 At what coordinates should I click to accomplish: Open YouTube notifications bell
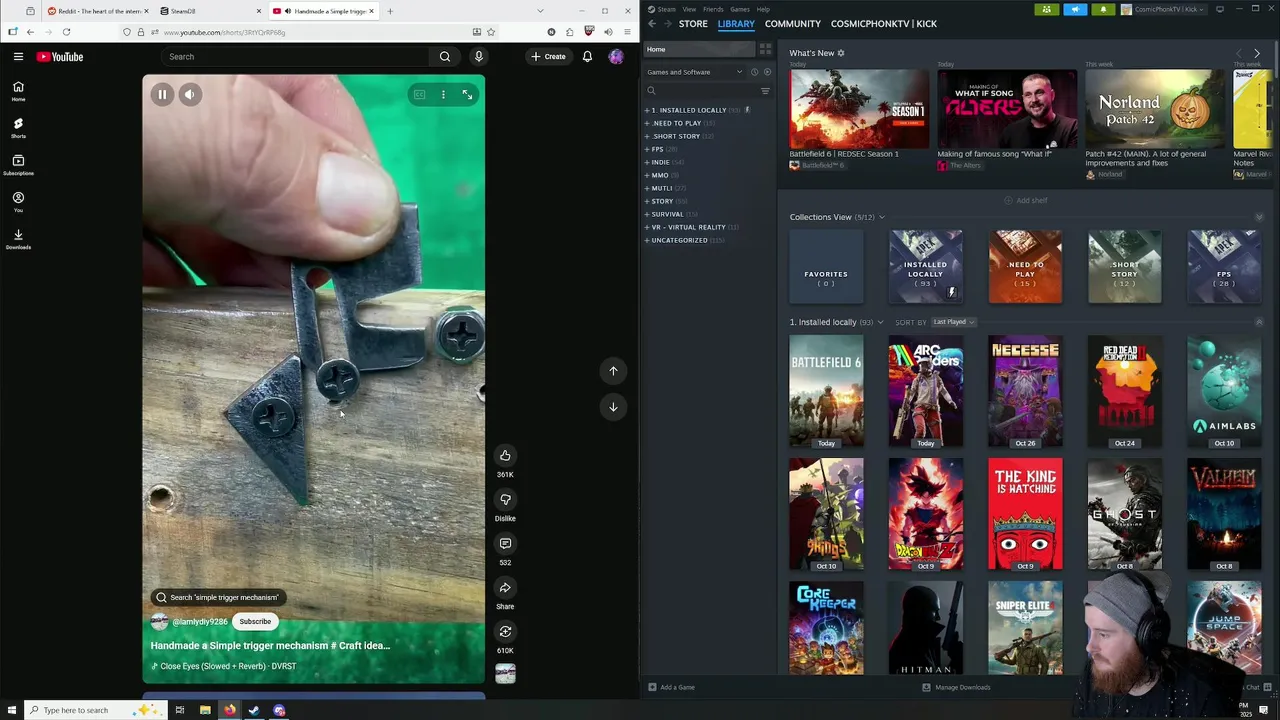tap(587, 57)
